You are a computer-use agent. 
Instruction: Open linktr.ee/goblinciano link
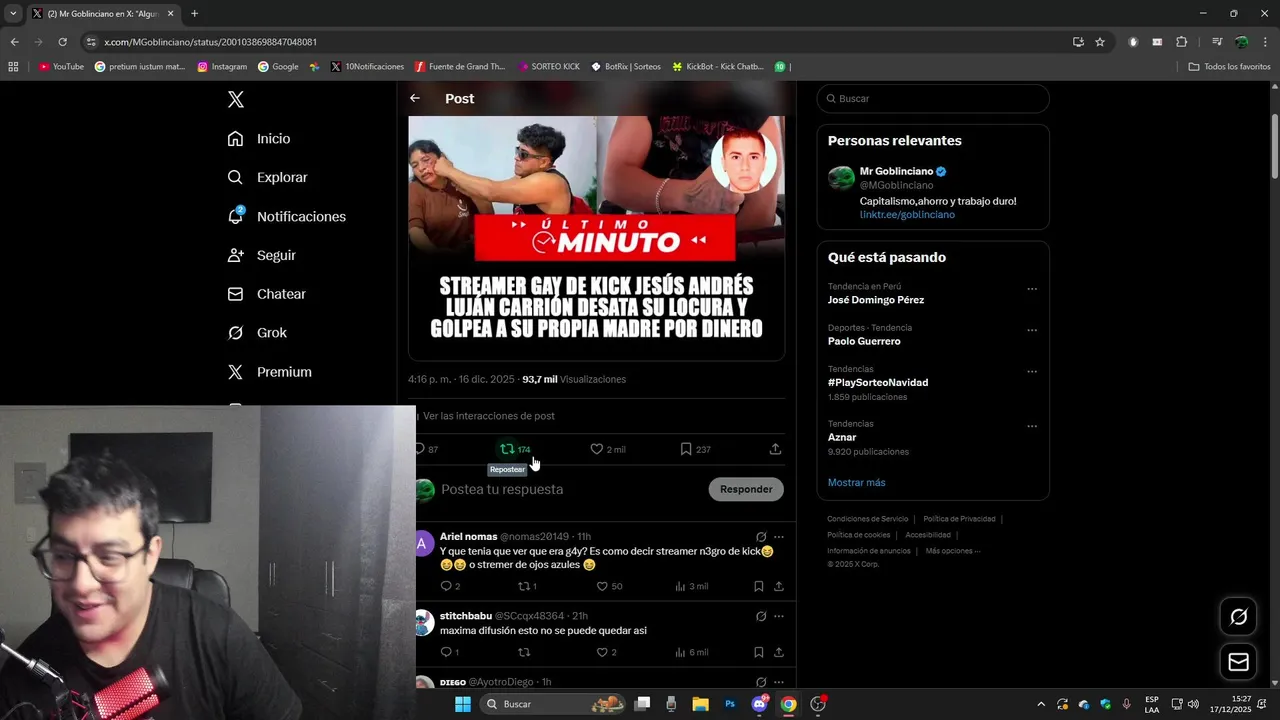[907, 215]
